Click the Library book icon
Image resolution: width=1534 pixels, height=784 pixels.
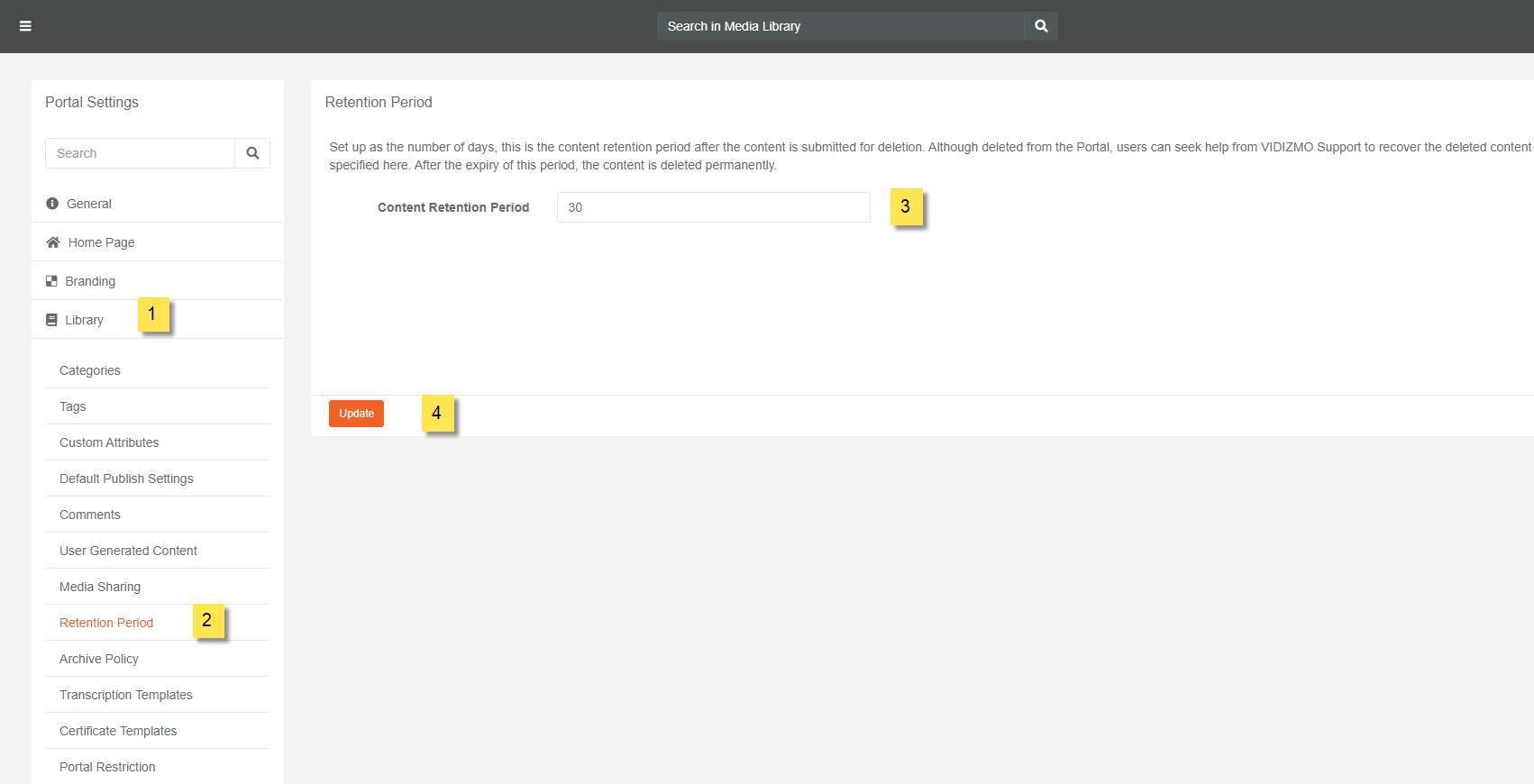point(51,320)
